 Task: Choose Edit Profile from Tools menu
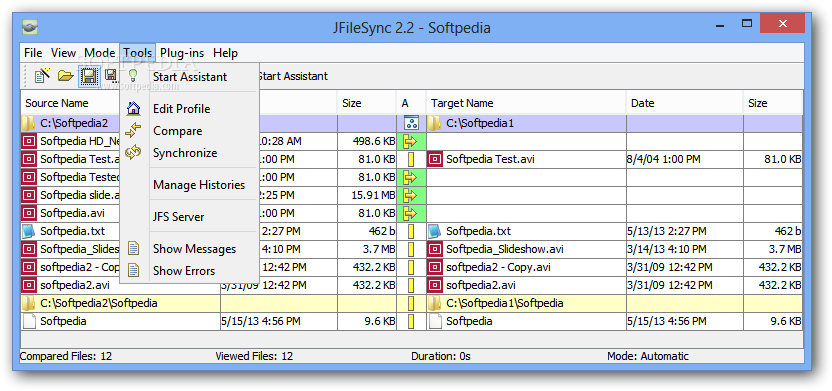pos(189,109)
